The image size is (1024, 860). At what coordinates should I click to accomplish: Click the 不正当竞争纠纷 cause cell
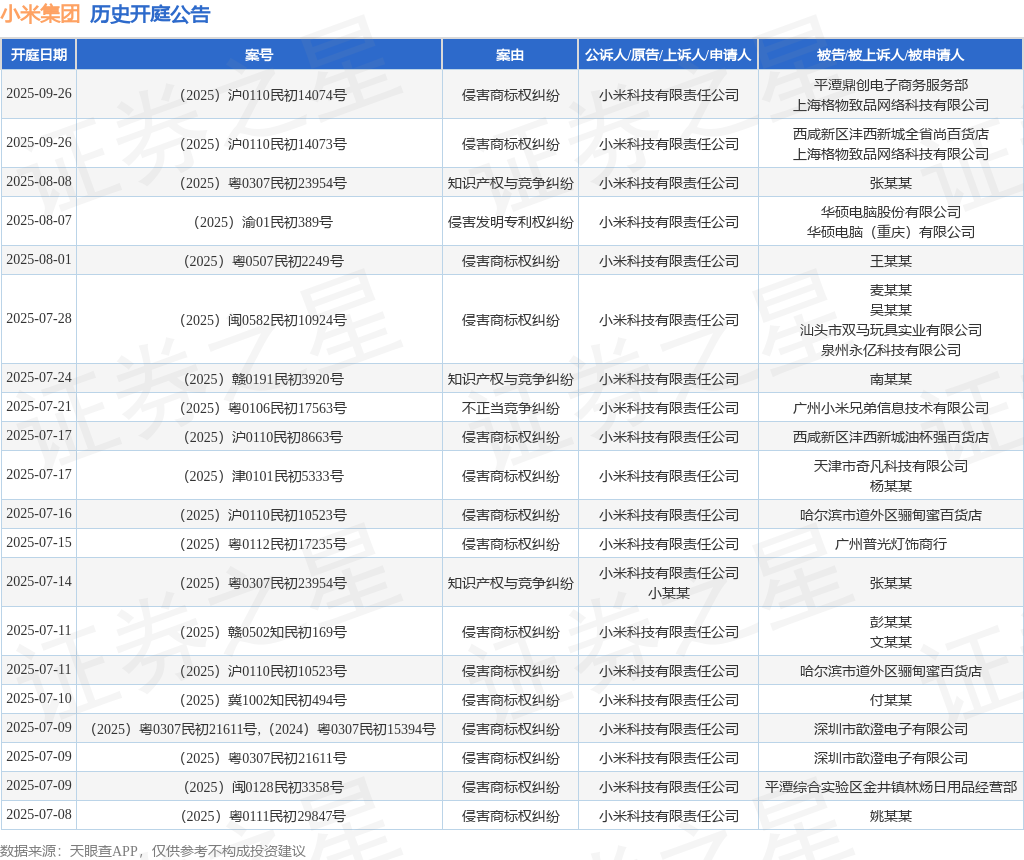pyautogui.click(x=511, y=409)
